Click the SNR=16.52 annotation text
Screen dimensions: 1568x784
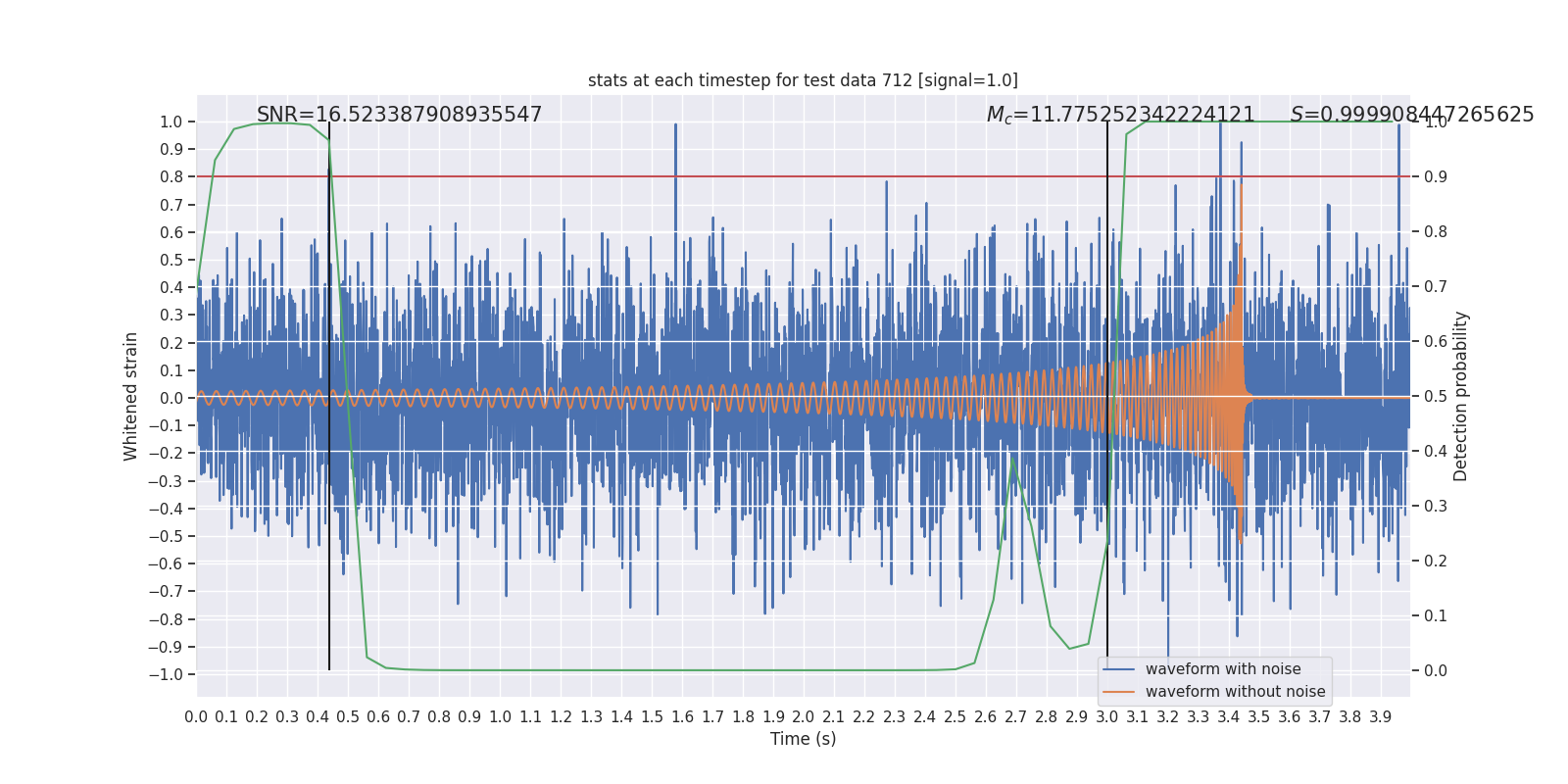click(x=399, y=115)
